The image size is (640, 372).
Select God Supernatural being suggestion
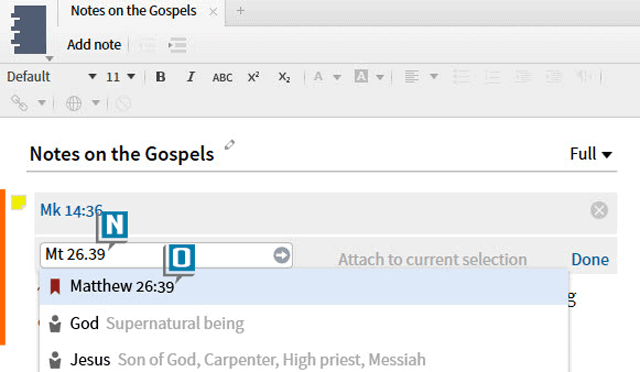tap(304, 323)
